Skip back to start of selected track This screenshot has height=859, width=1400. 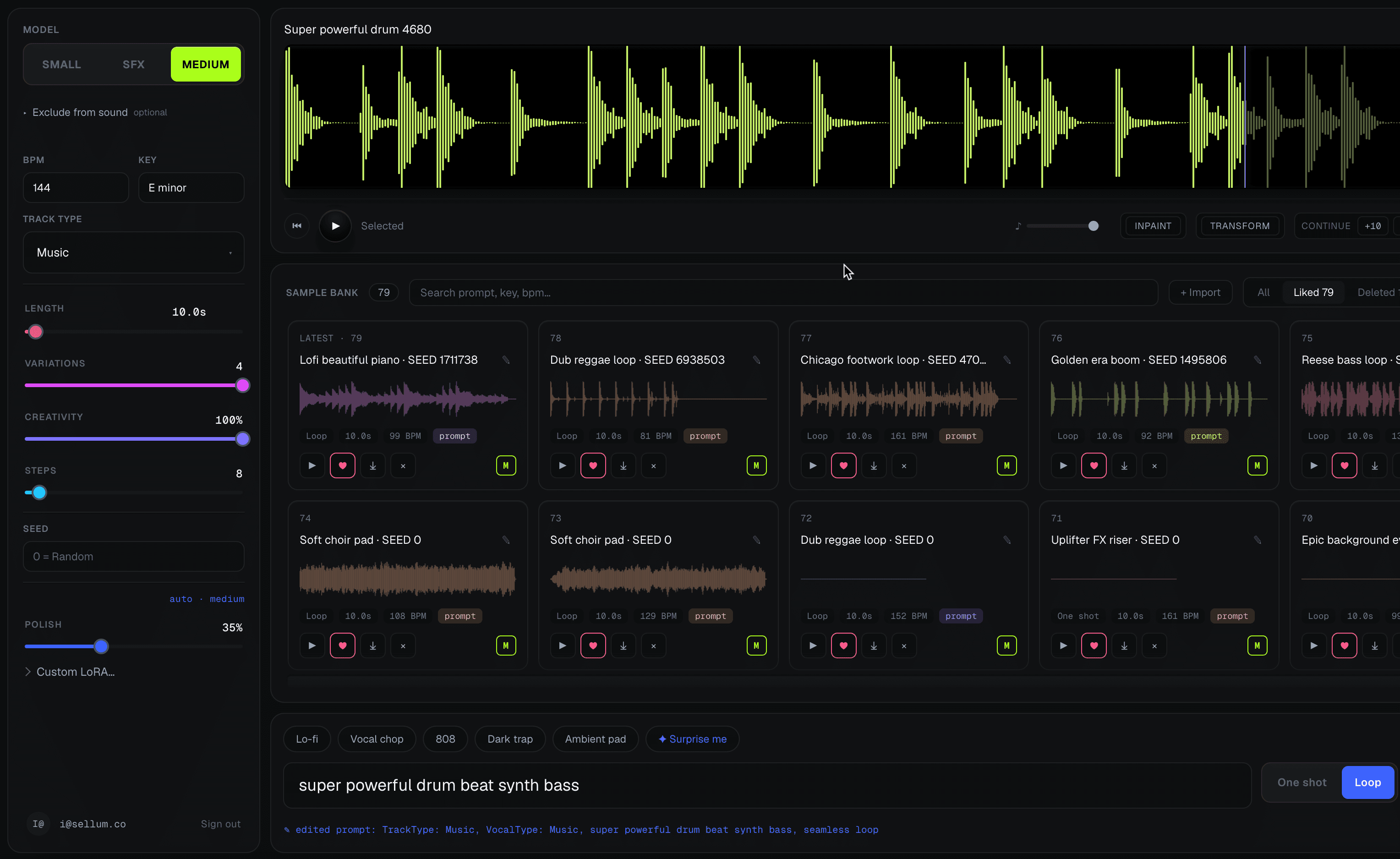pyautogui.click(x=296, y=226)
